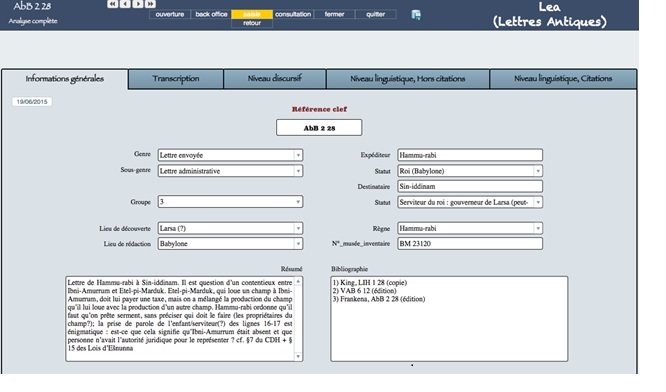Select the consultation menu button
666x392 pixels.
pos(293,14)
